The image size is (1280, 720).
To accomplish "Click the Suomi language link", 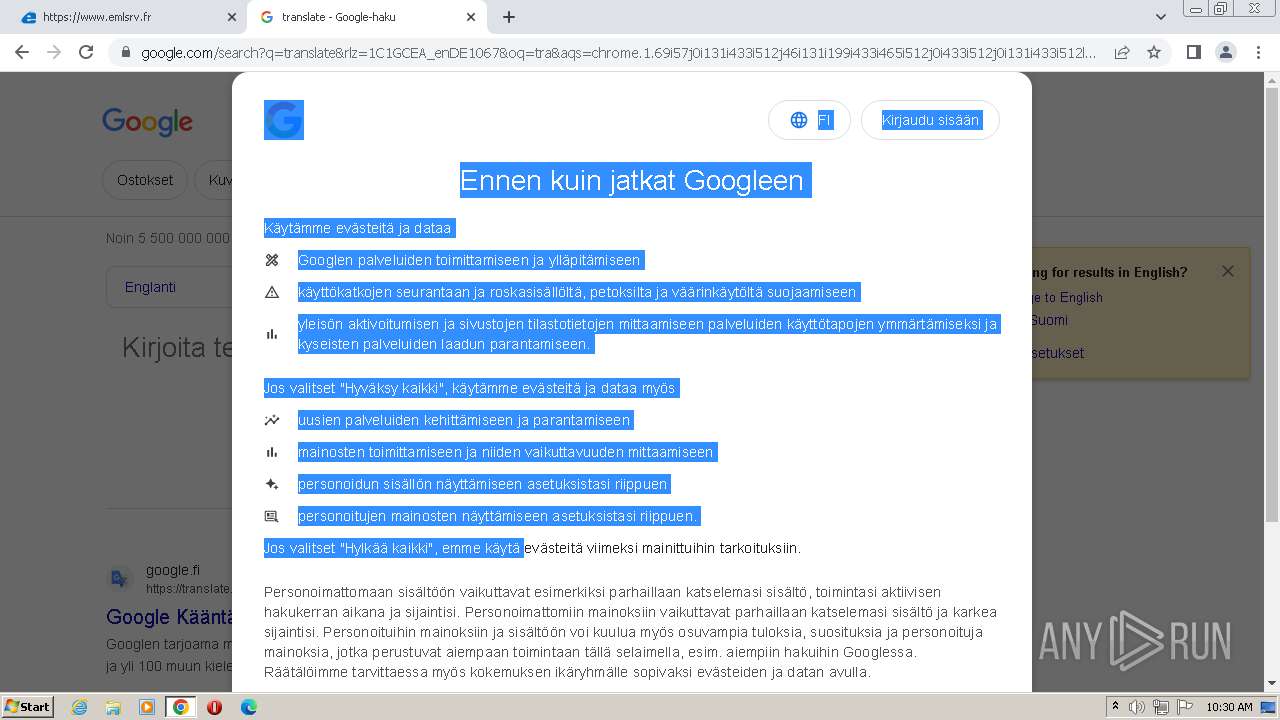I will pyautogui.click(x=1049, y=320).
